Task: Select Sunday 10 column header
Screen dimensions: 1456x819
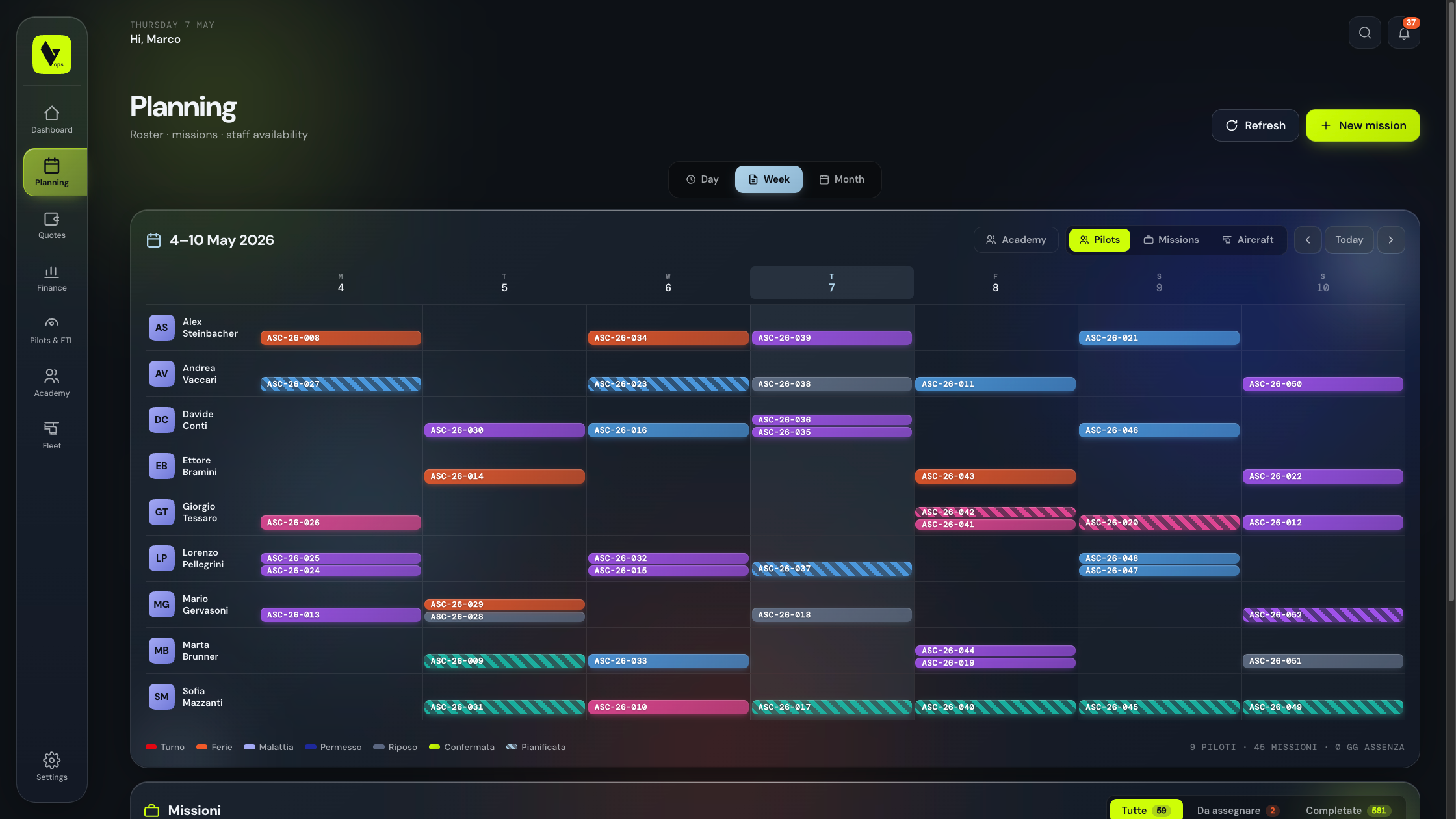Action: pos(1323,283)
